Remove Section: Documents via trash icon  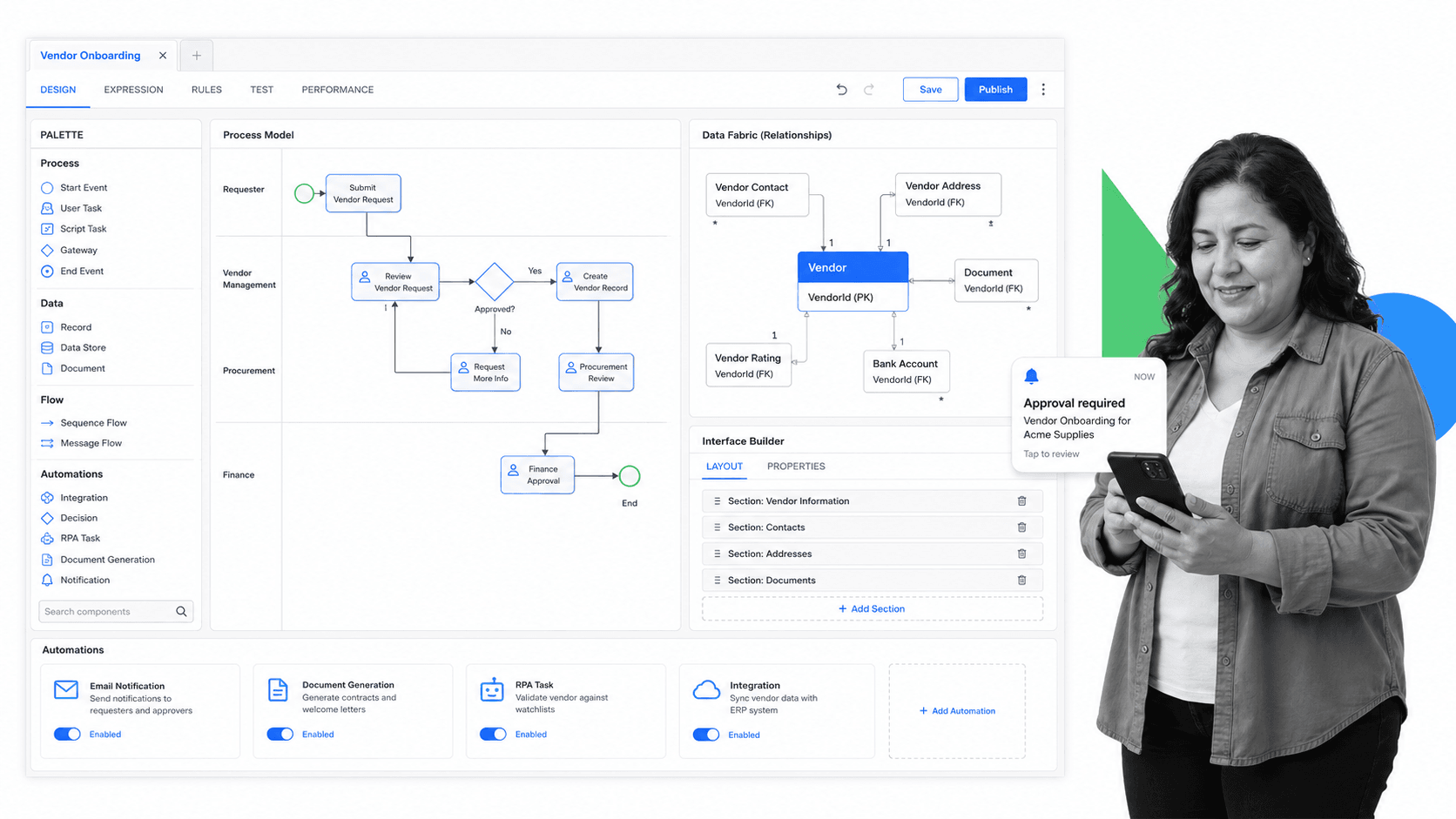pyautogui.click(x=1021, y=581)
